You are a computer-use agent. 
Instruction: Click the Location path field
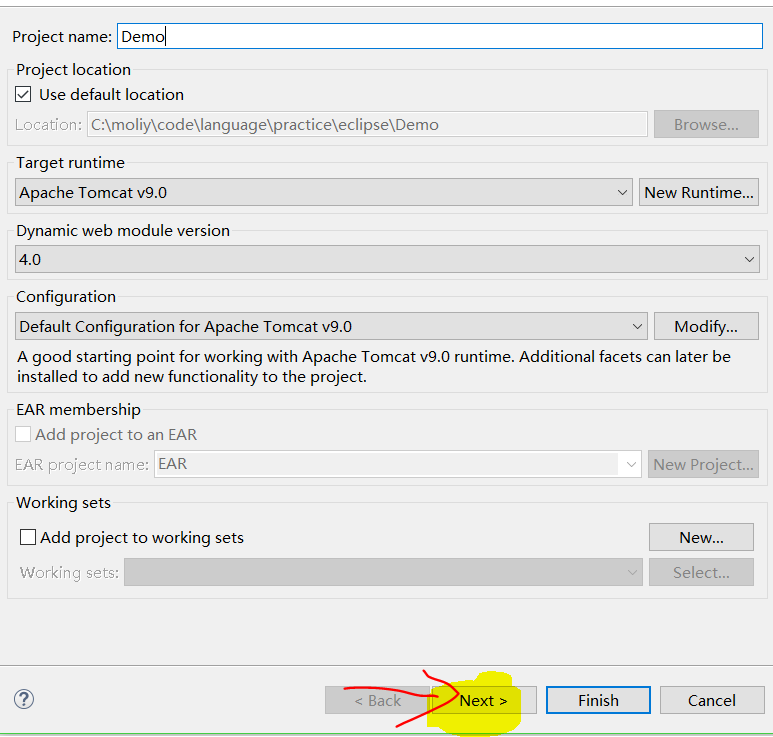point(367,124)
